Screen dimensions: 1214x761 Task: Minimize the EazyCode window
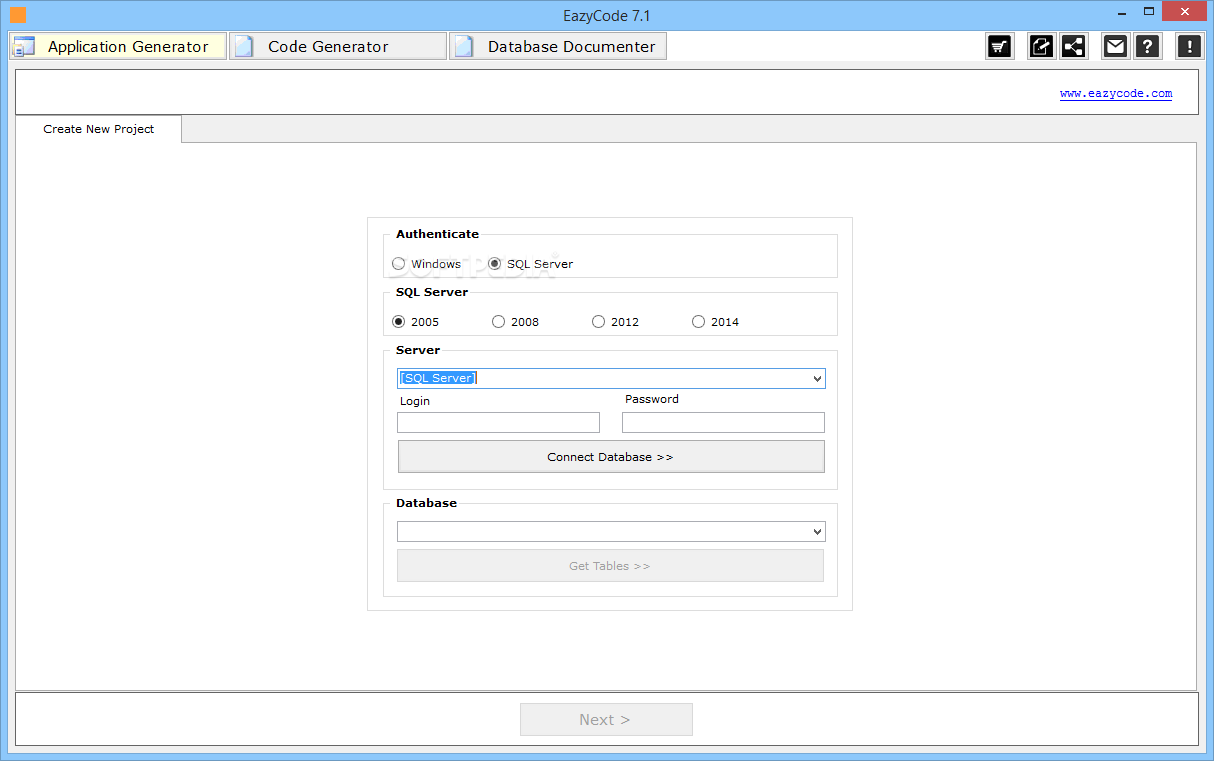coord(1120,12)
